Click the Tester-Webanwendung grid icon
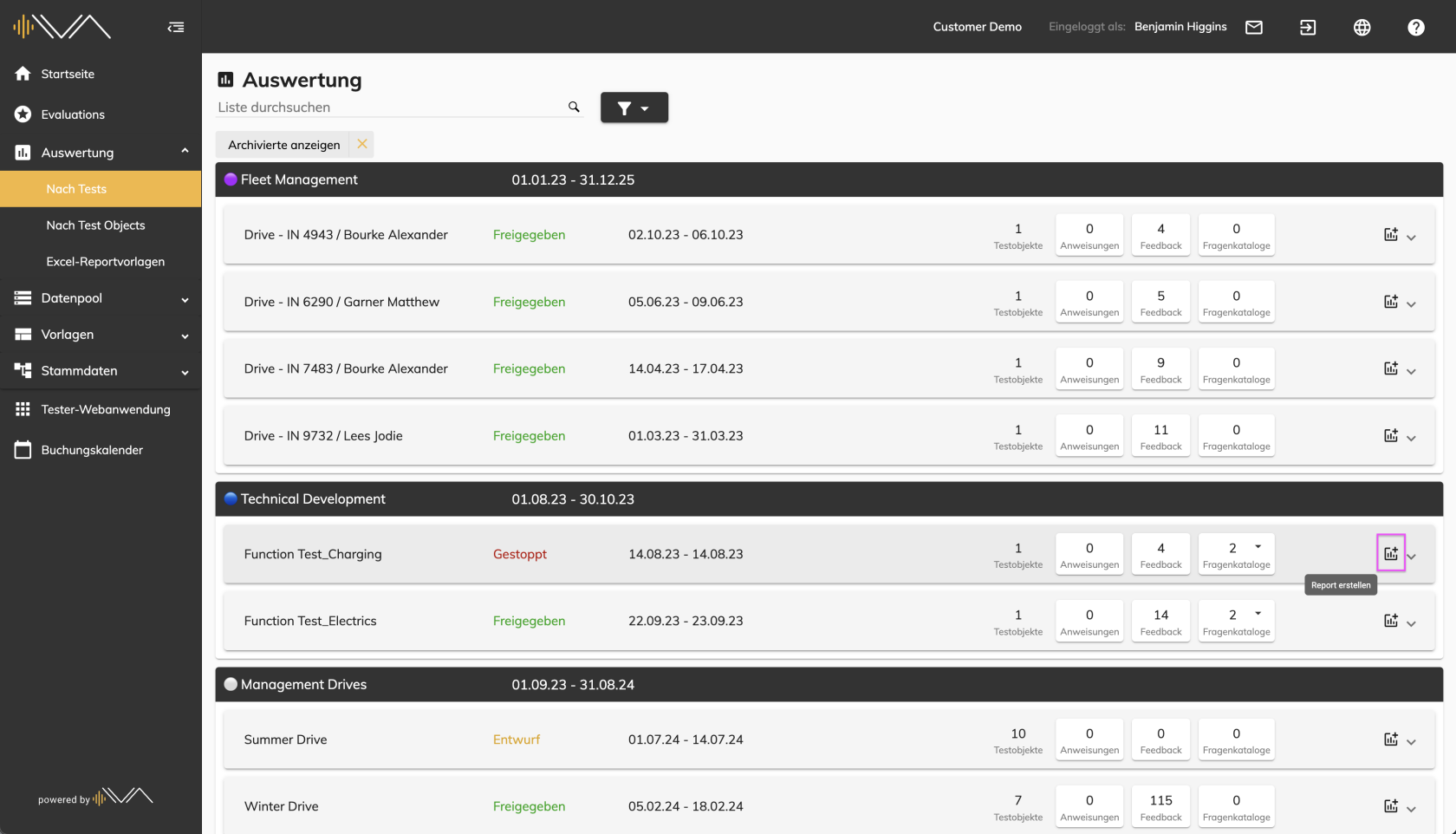1456x834 pixels. (23, 409)
